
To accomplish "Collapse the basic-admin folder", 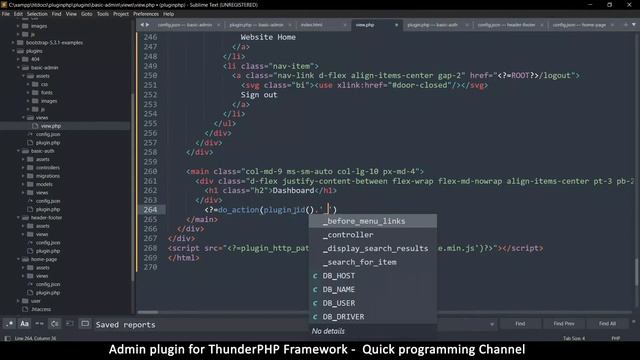I will (18, 67).
